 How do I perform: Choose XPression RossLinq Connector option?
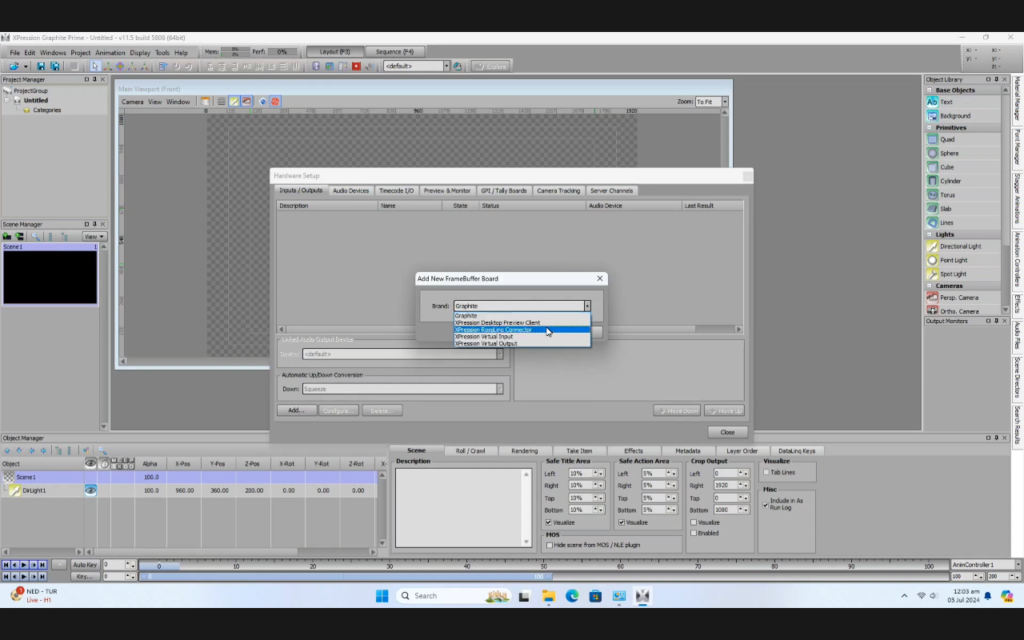click(522, 330)
